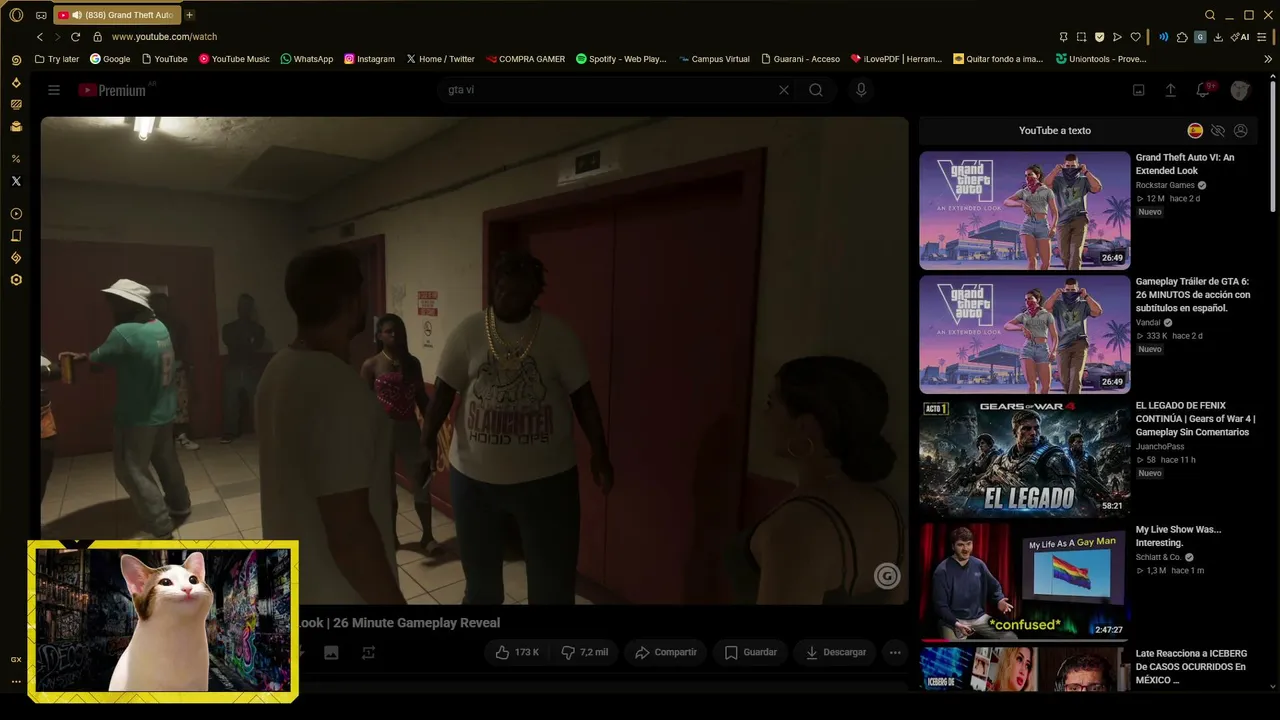Go to YouTube Premium home logo
The width and height of the screenshot is (1280, 720).
point(112,90)
